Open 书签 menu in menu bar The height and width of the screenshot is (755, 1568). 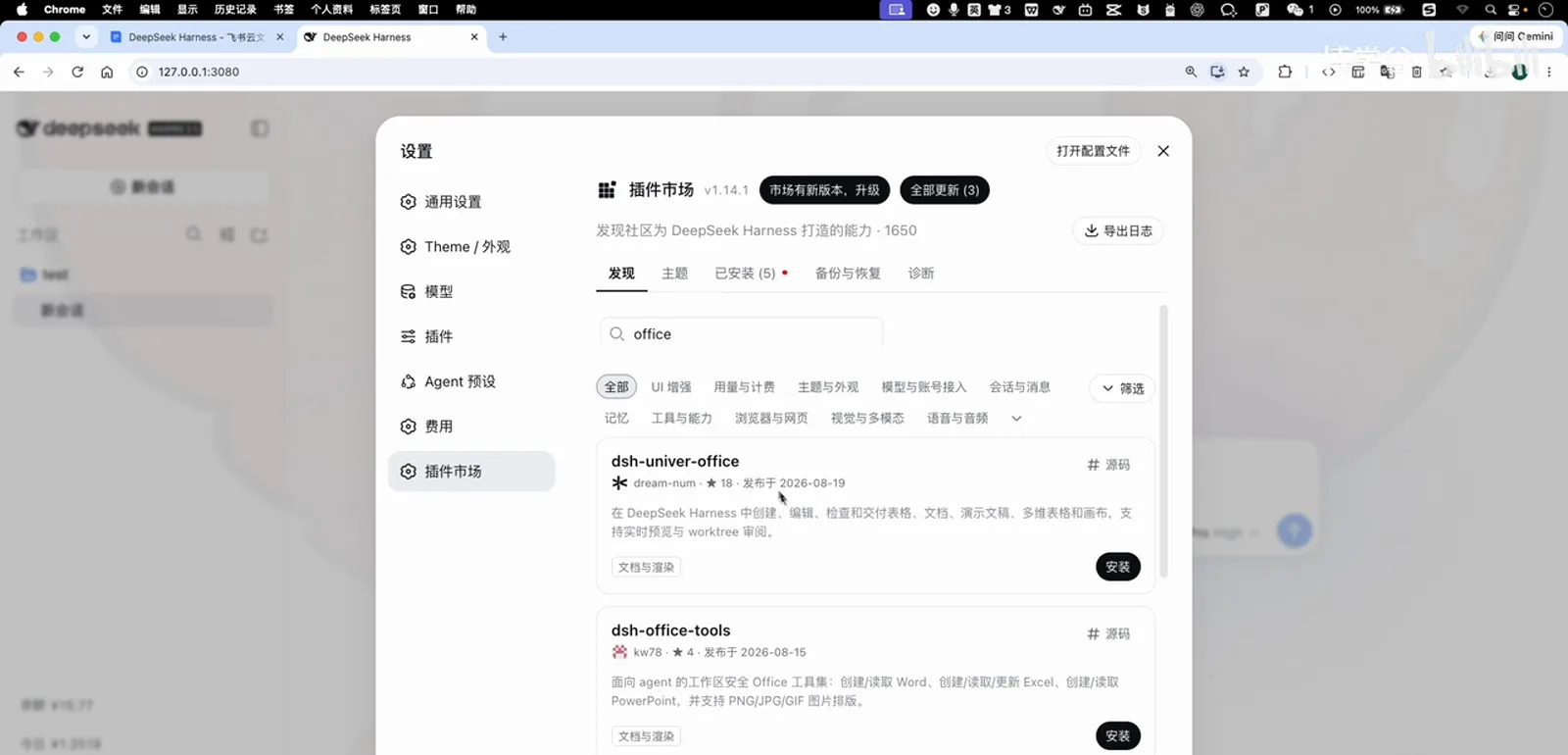(x=283, y=10)
